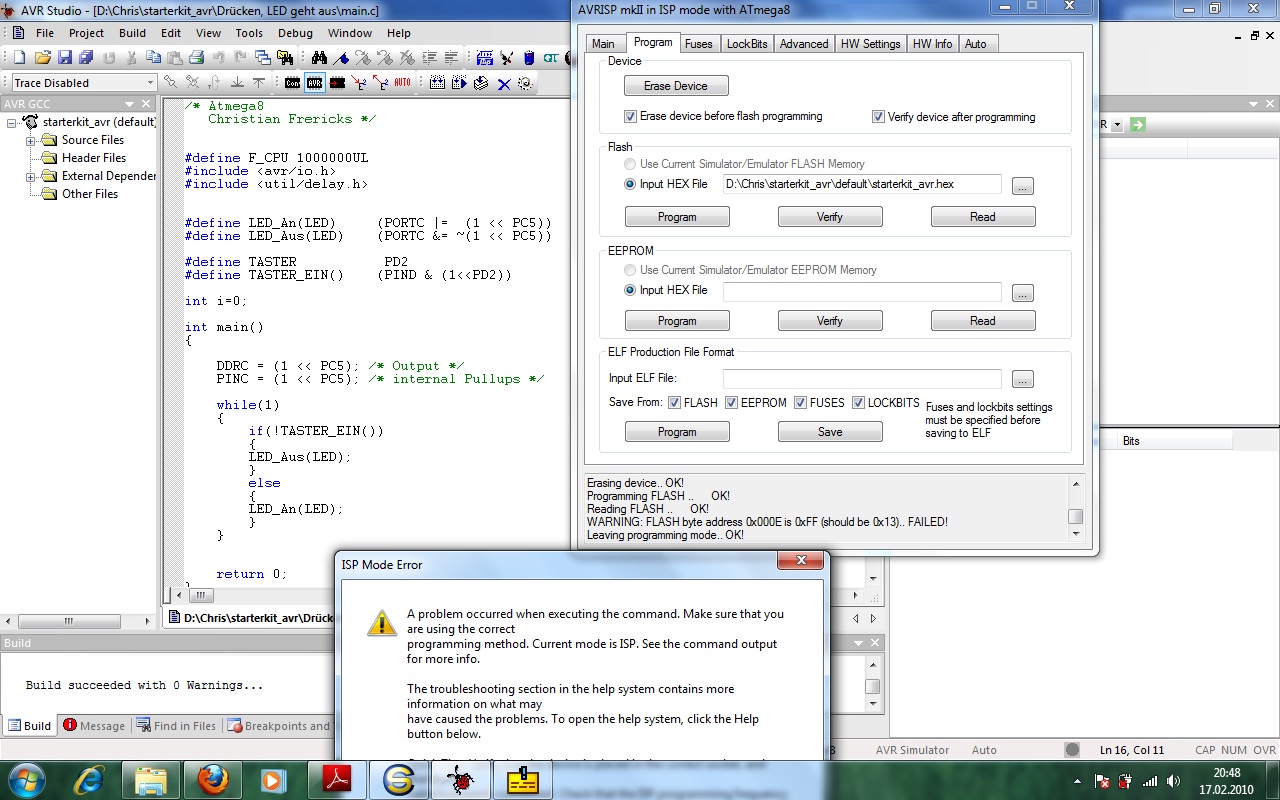This screenshot has height=800, width=1280.
Task: Select Header Files in project tree
Action: click(x=93, y=158)
